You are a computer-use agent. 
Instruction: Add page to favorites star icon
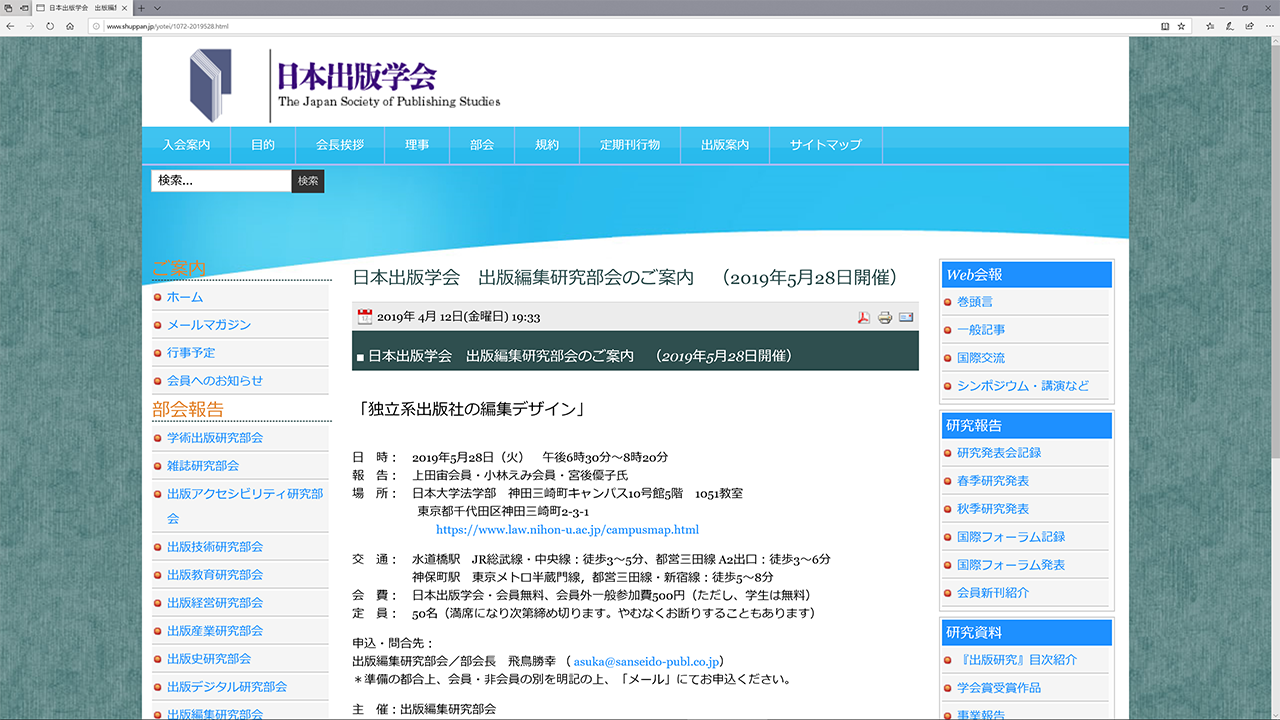1181,26
